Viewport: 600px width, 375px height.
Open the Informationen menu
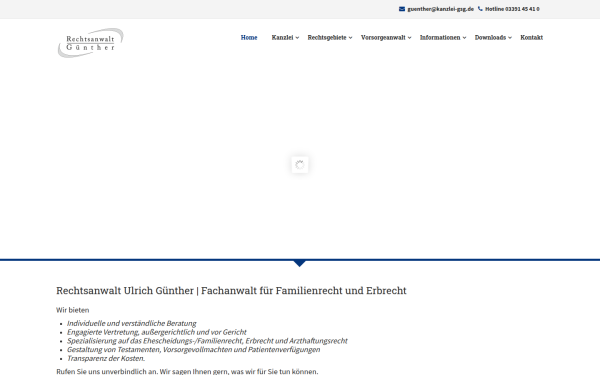440,38
